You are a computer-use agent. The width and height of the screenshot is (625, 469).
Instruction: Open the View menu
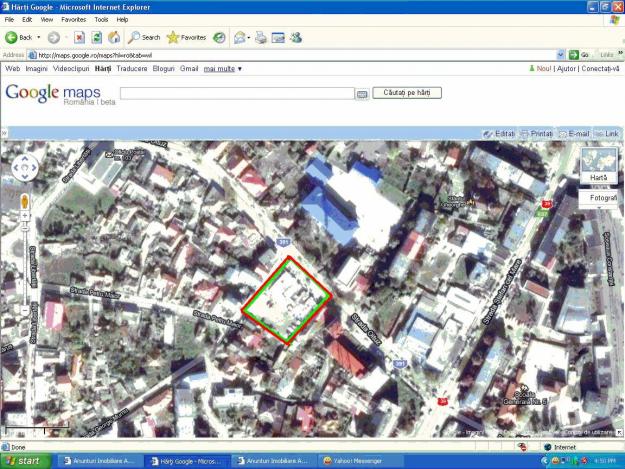click(47, 20)
